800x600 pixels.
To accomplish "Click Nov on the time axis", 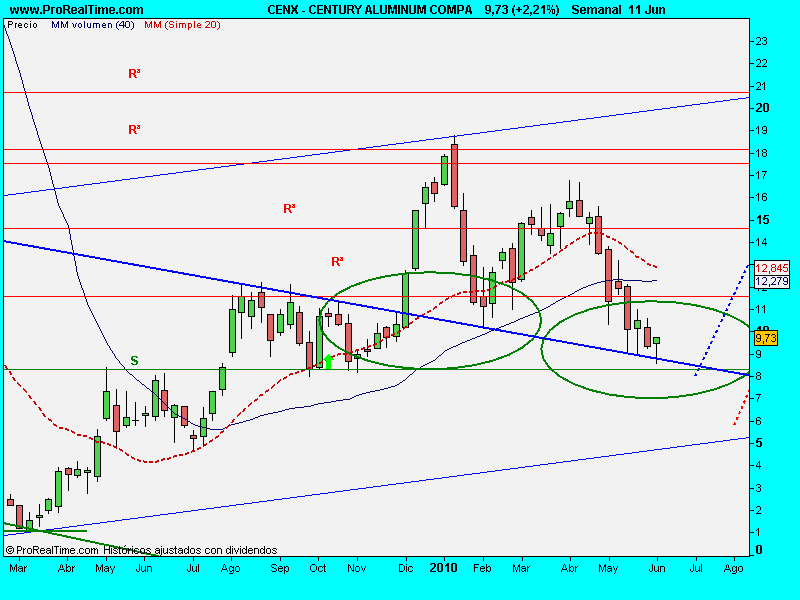I will pos(357,568).
